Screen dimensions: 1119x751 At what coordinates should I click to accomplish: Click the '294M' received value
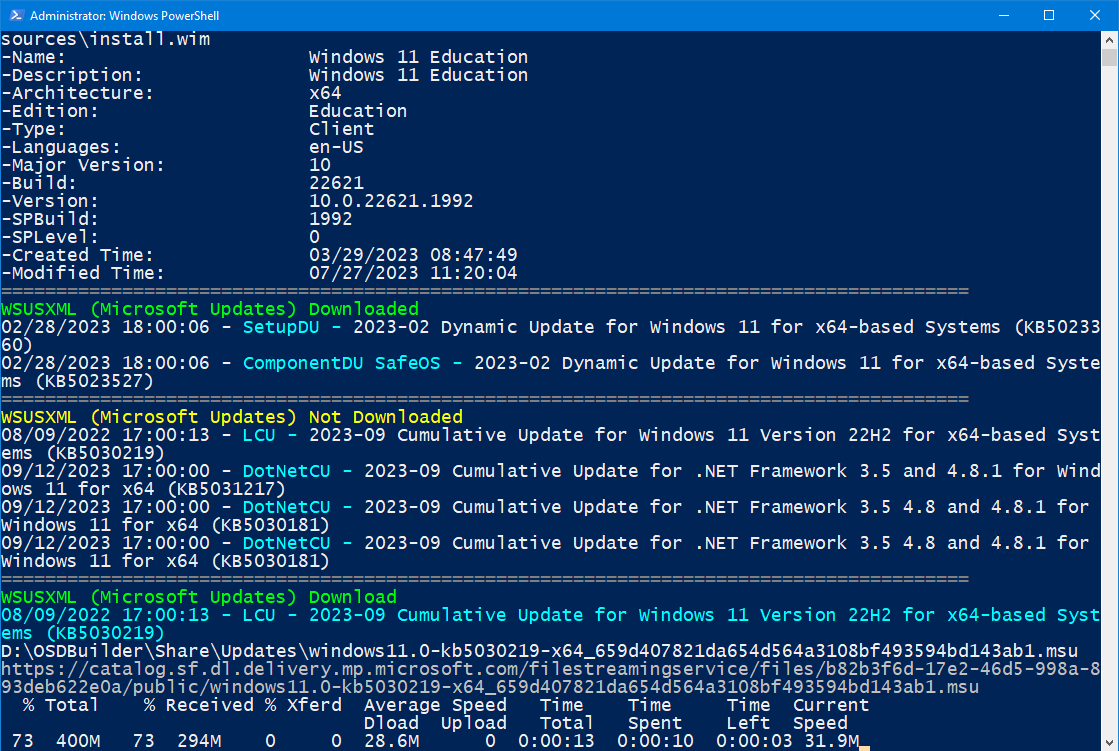[x=199, y=741]
